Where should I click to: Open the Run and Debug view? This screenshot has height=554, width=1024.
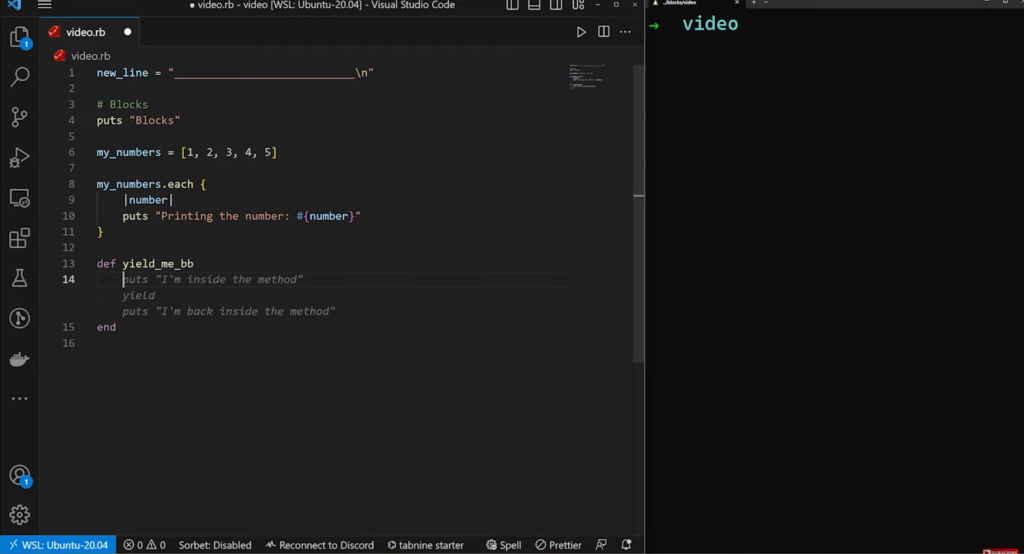coord(20,157)
